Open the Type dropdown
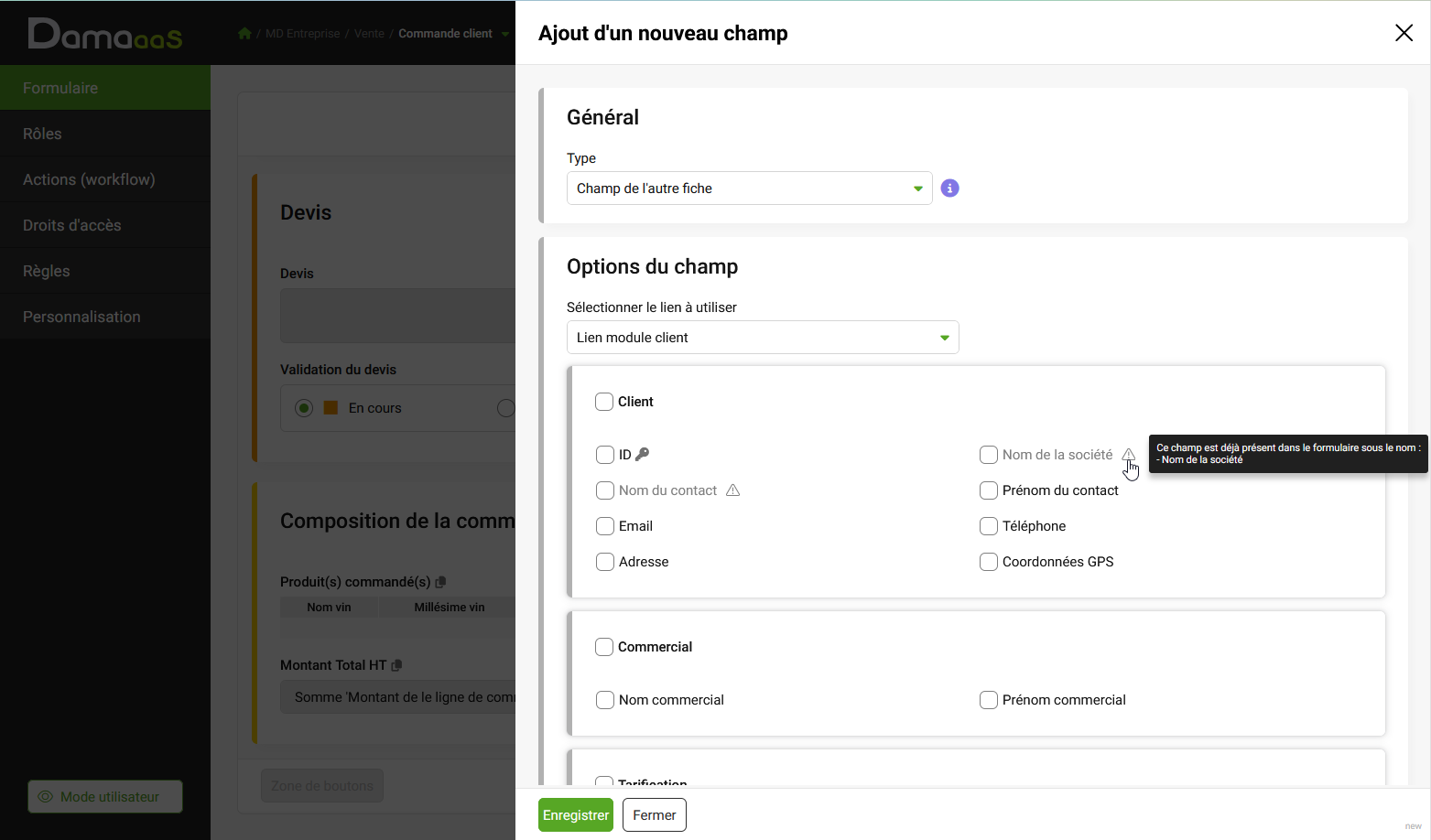Viewport: 1431px width, 840px height. click(x=749, y=188)
